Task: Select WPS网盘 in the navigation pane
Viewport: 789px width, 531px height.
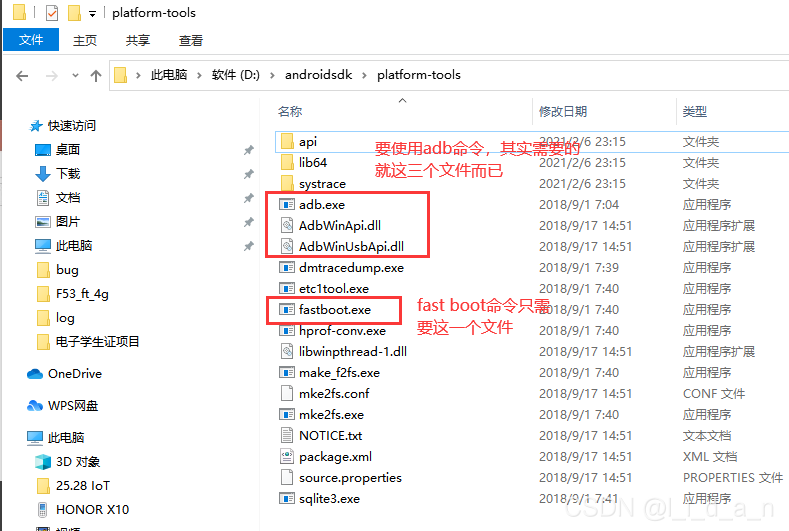Action: [72, 406]
